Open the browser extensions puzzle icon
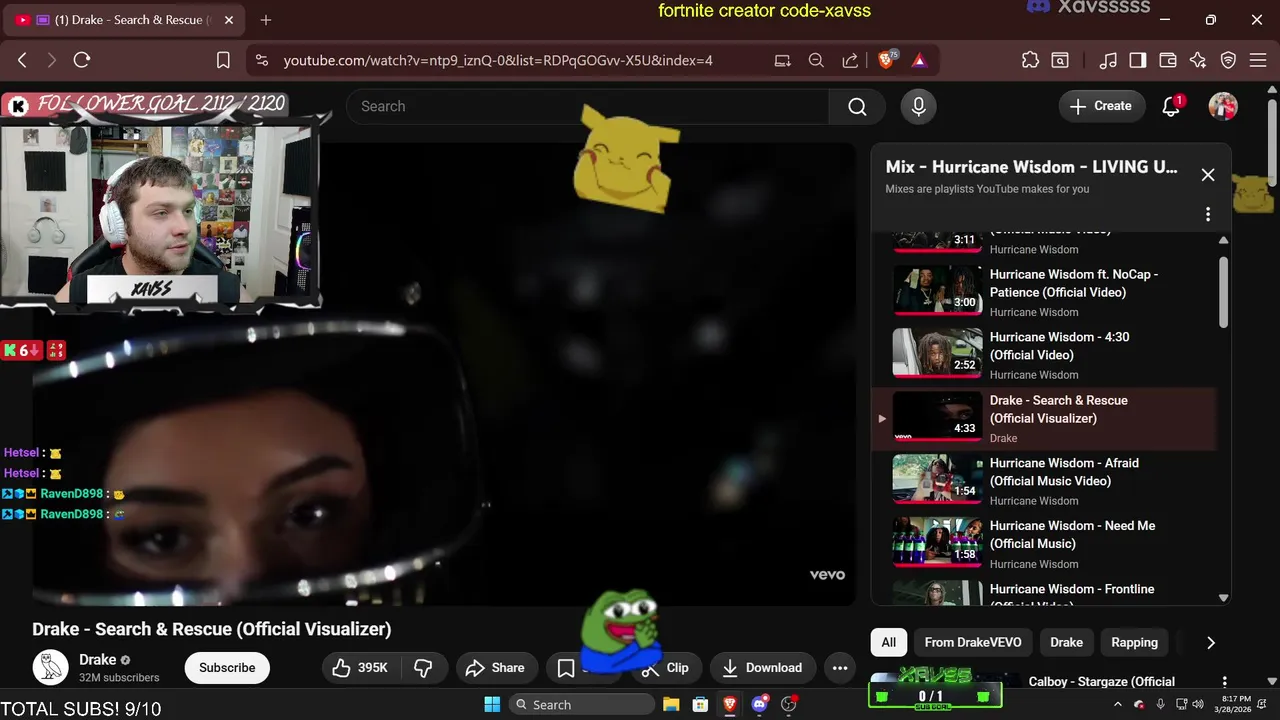The width and height of the screenshot is (1280, 720). coord(1030,60)
